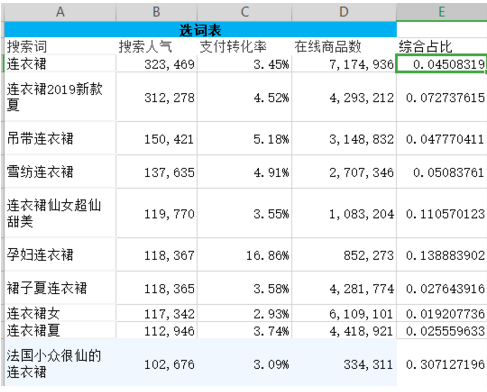Select column B header
The image size is (487, 392).
(156, 12)
